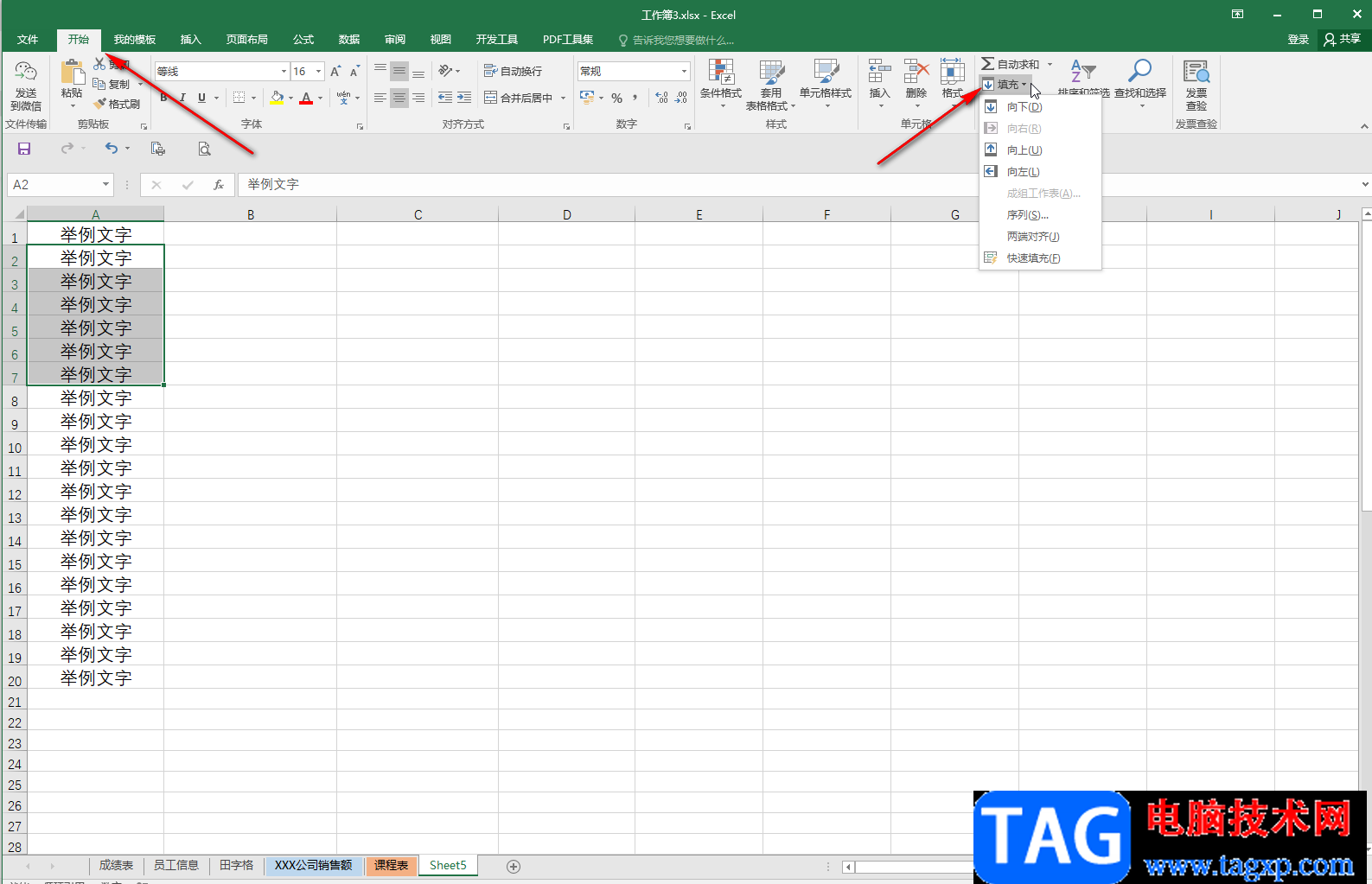Collapse the ribbon with chevron
This screenshot has height=884, width=1372.
point(1364,126)
